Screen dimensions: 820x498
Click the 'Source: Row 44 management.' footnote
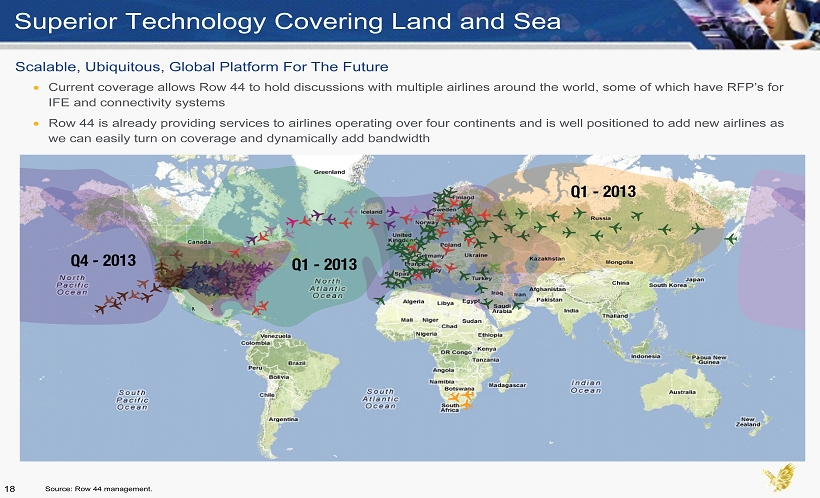coord(98,489)
